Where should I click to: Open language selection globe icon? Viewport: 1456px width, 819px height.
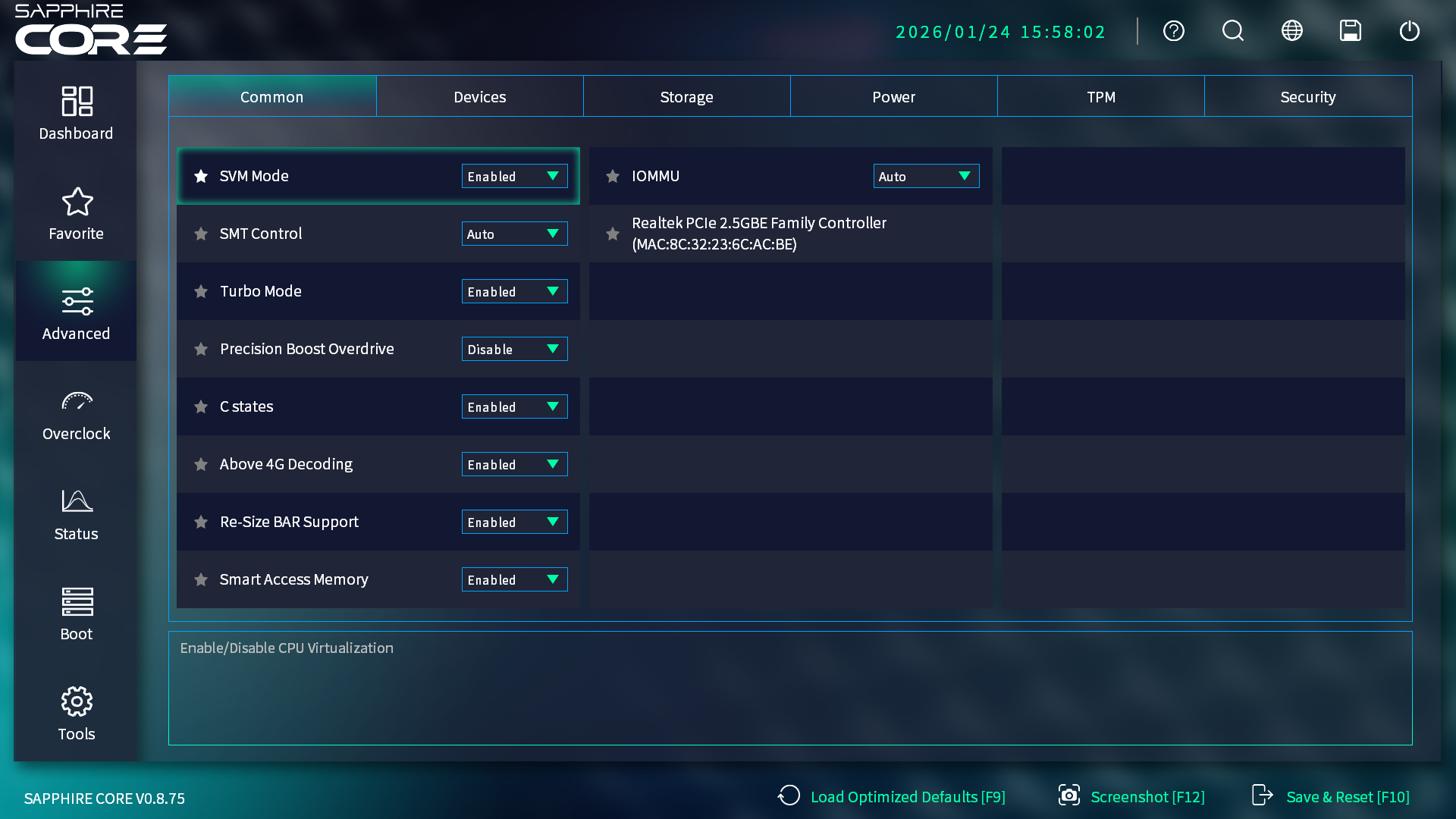[x=1291, y=31]
